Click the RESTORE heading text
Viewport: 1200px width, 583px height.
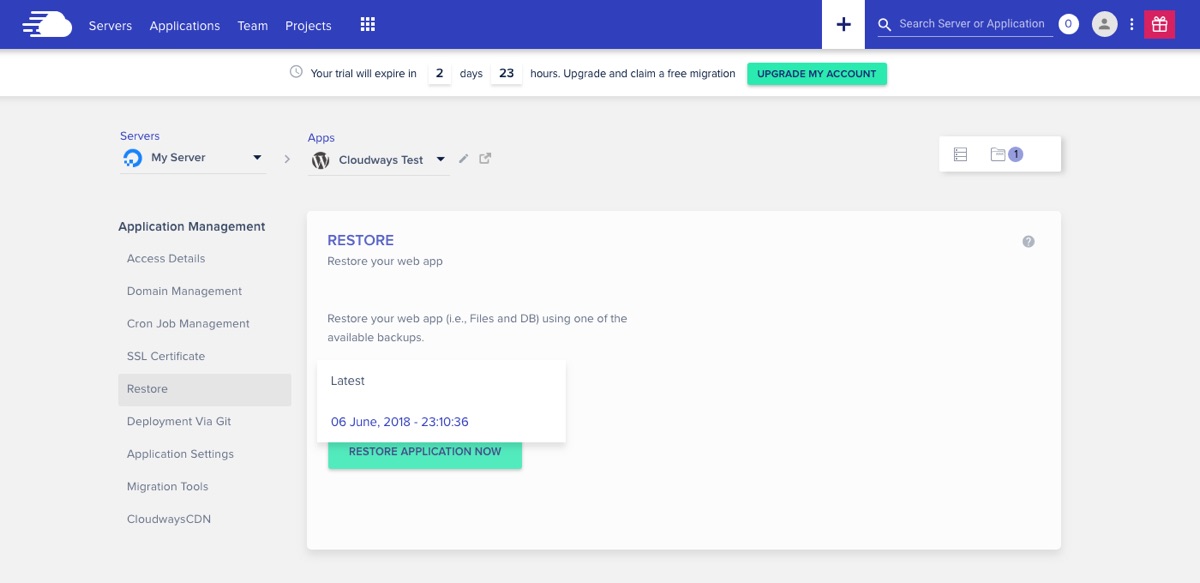pyautogui.click(x=361, y=240)
